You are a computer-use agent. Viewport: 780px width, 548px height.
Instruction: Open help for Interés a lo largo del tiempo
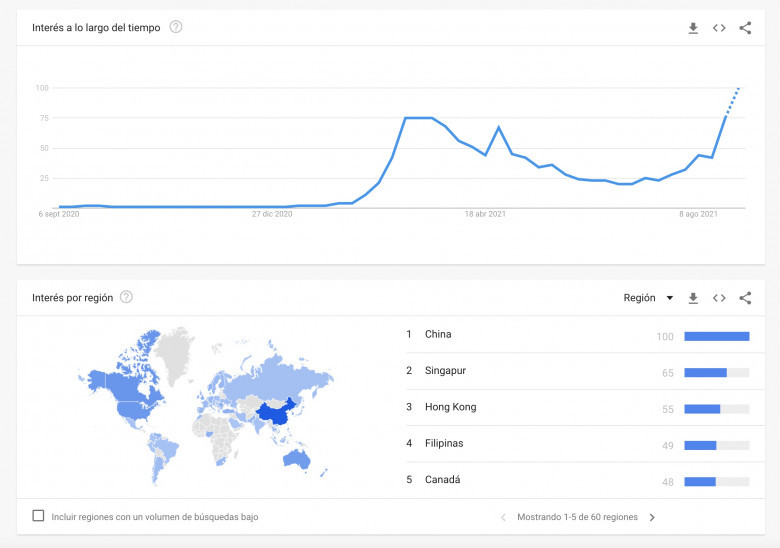(x=176, y=27)
